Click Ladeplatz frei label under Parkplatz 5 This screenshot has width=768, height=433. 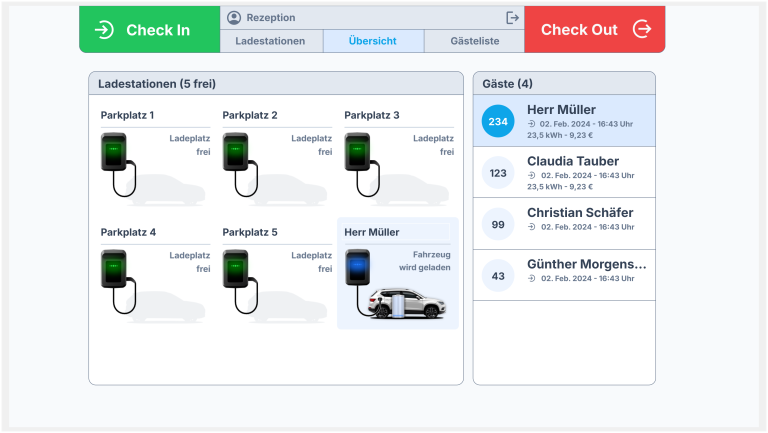coord(312,262)
